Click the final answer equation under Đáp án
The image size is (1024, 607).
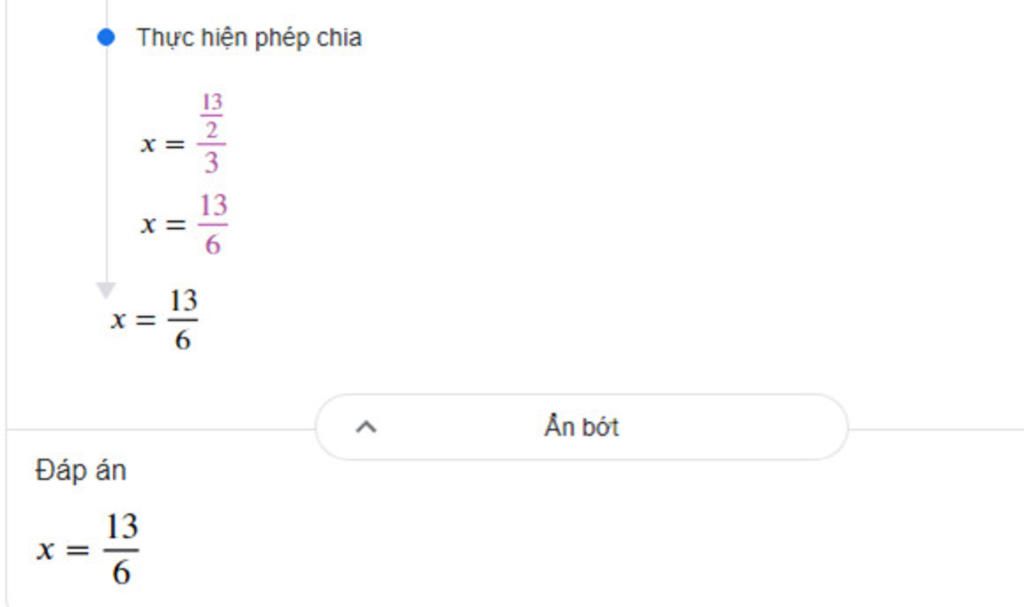coord(88,549)
